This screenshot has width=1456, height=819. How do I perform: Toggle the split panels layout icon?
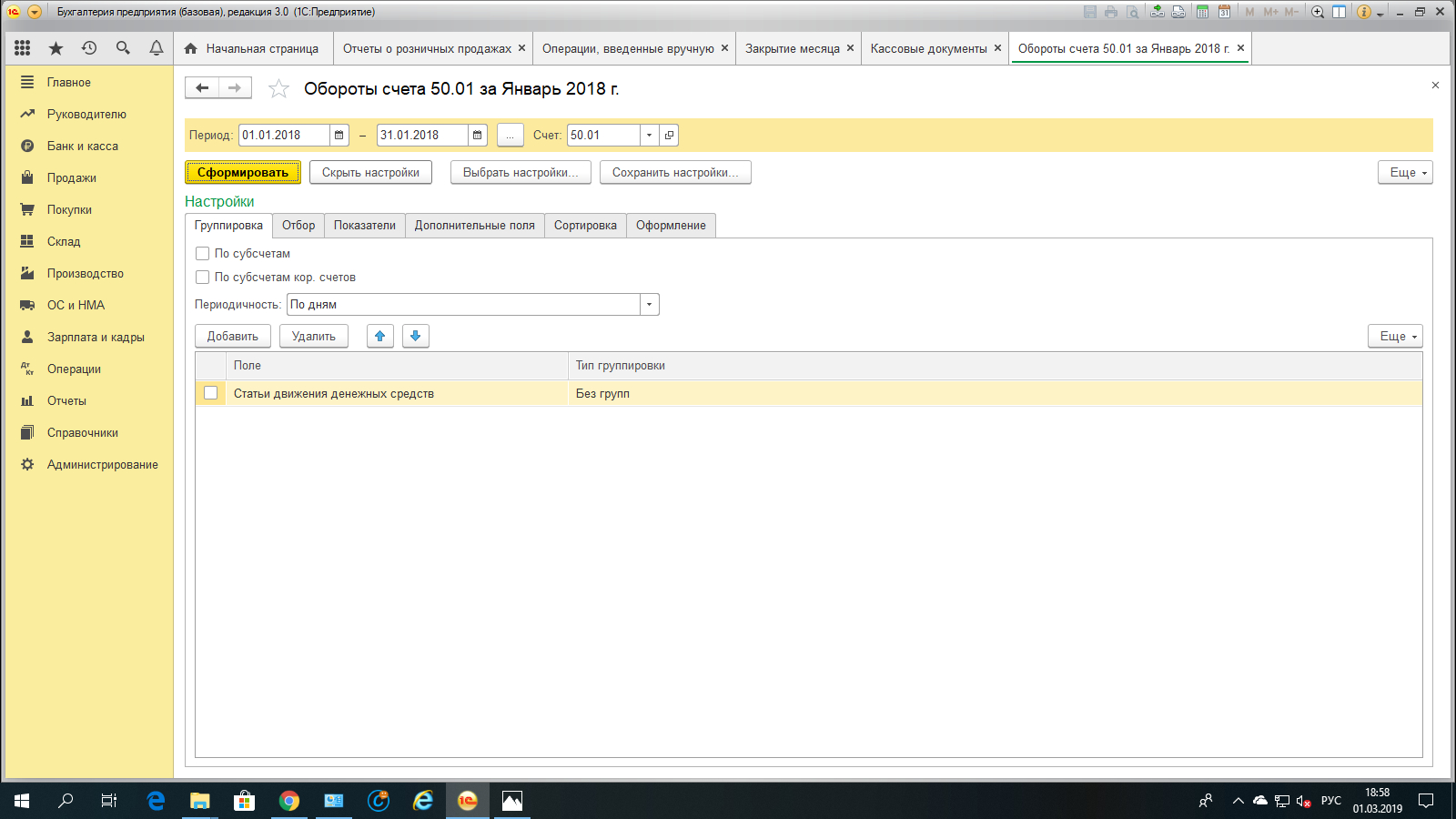pyautogui.click(x=1340, y=12)
